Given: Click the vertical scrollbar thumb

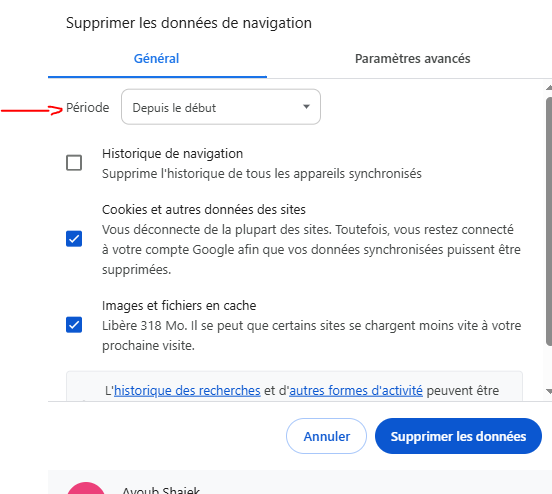Looking at the screenshot, I should click(x=549, y=220).
